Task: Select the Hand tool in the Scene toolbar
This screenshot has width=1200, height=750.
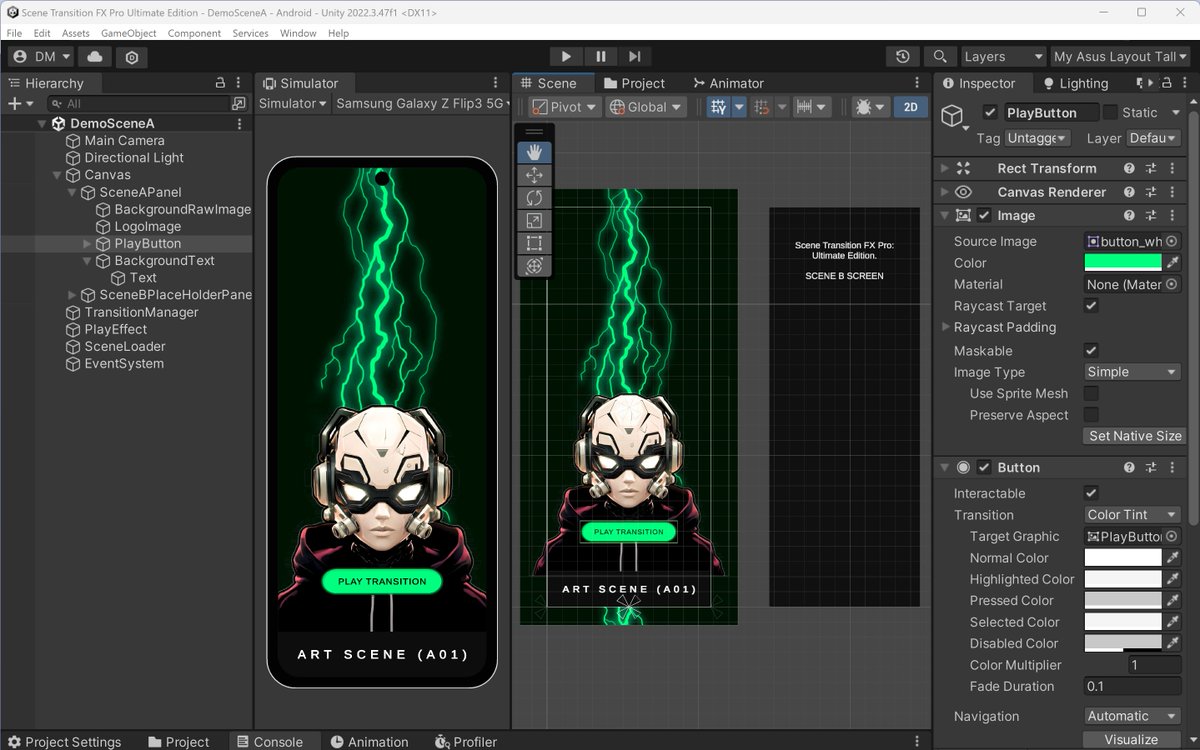Action: point(535,152)
